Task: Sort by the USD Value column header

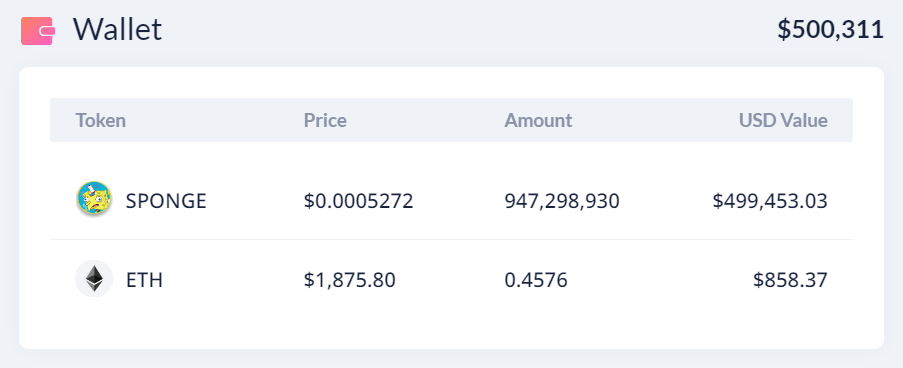Action: 783,120
